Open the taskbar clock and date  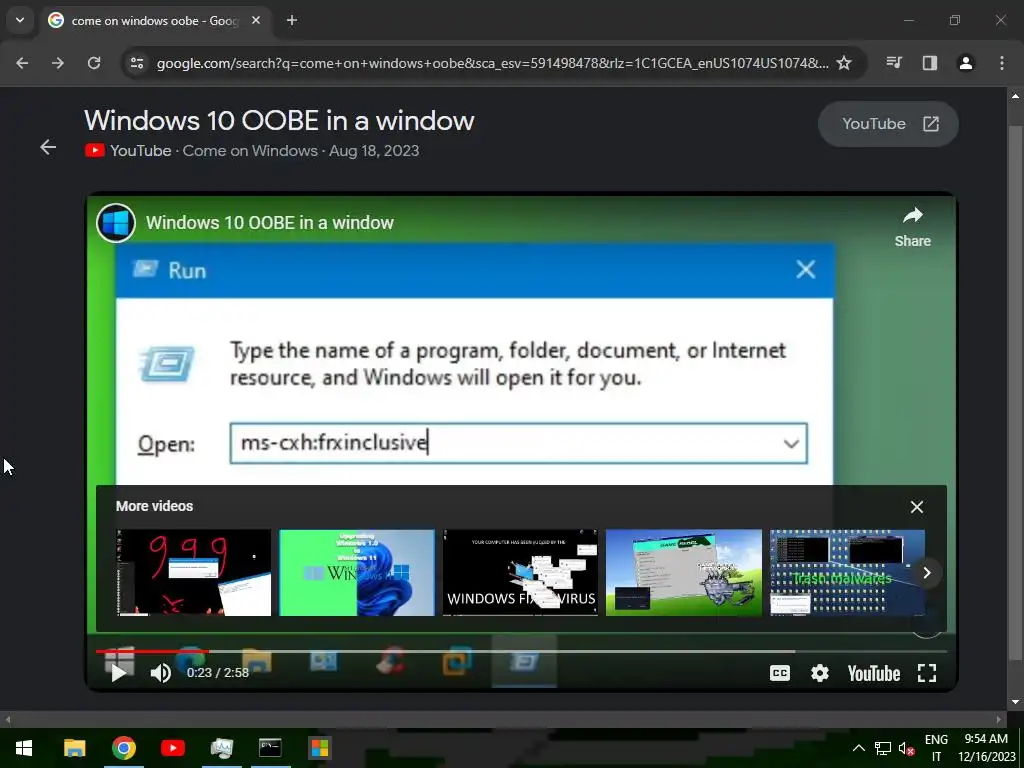pyautogui.click(x=987, y=748)
